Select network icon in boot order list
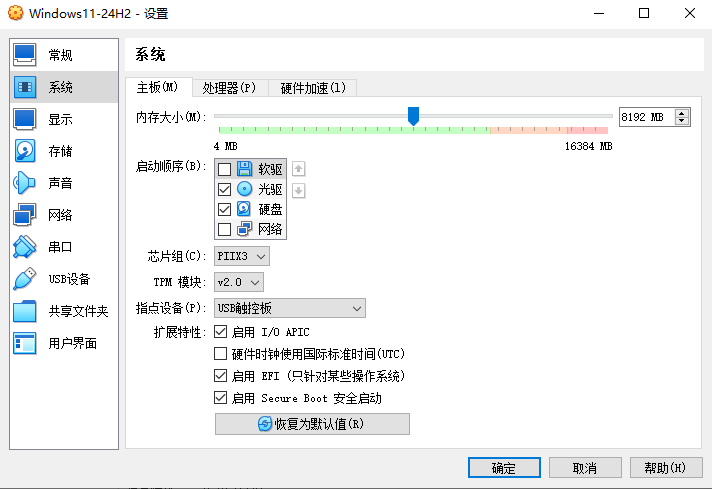 pos(244,229)
